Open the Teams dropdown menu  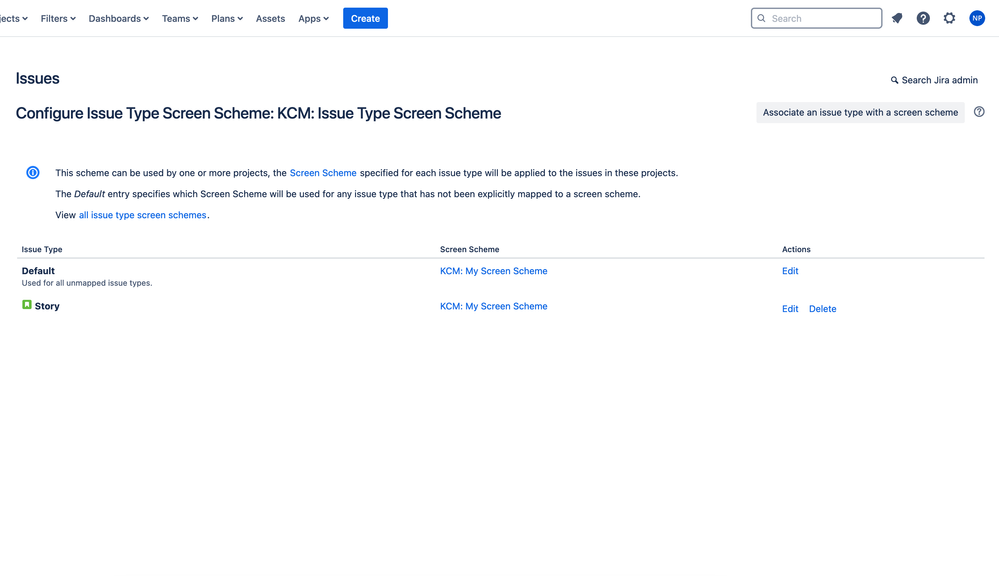179,17
